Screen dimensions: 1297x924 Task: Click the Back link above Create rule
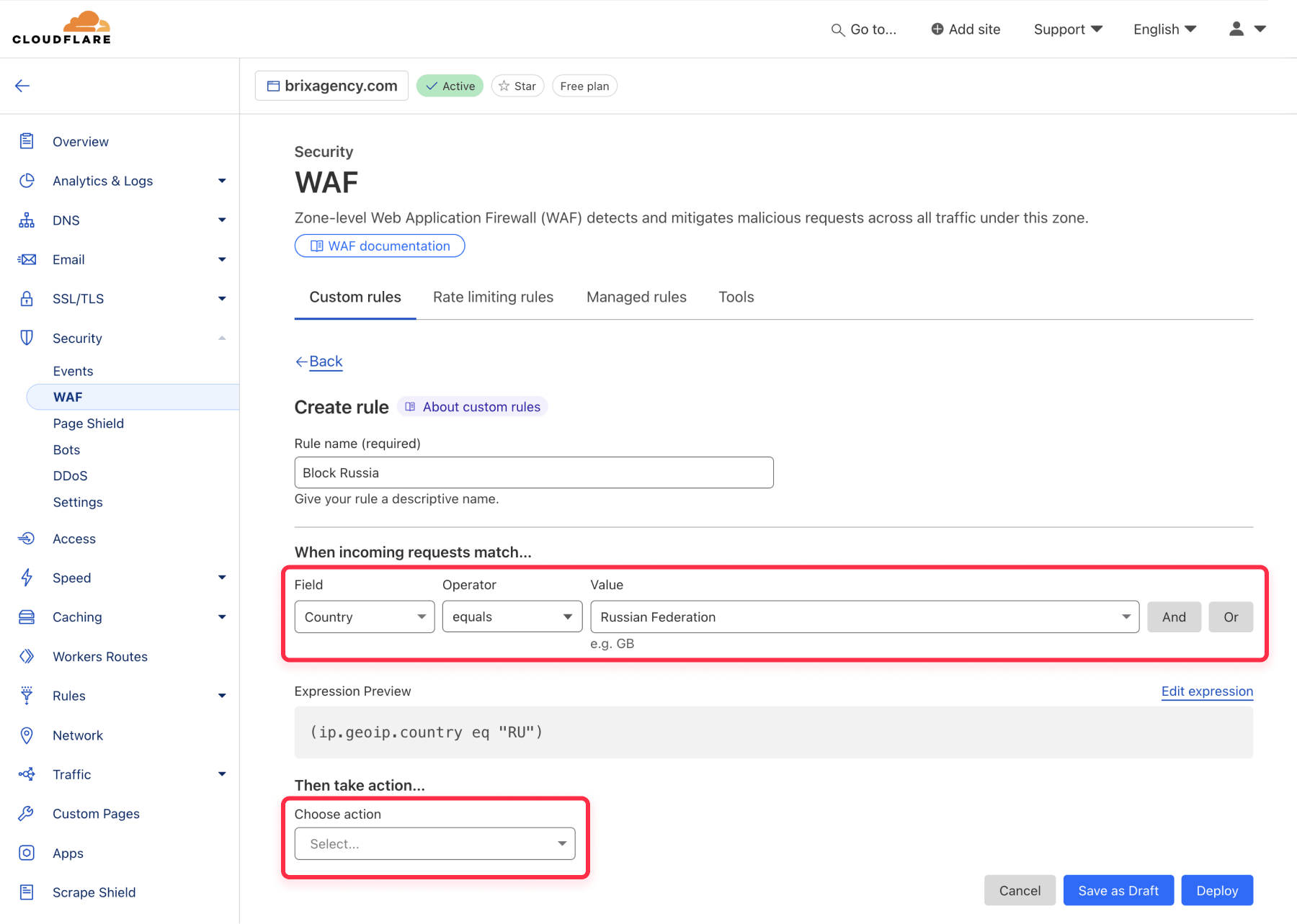[x=319, y=362]
